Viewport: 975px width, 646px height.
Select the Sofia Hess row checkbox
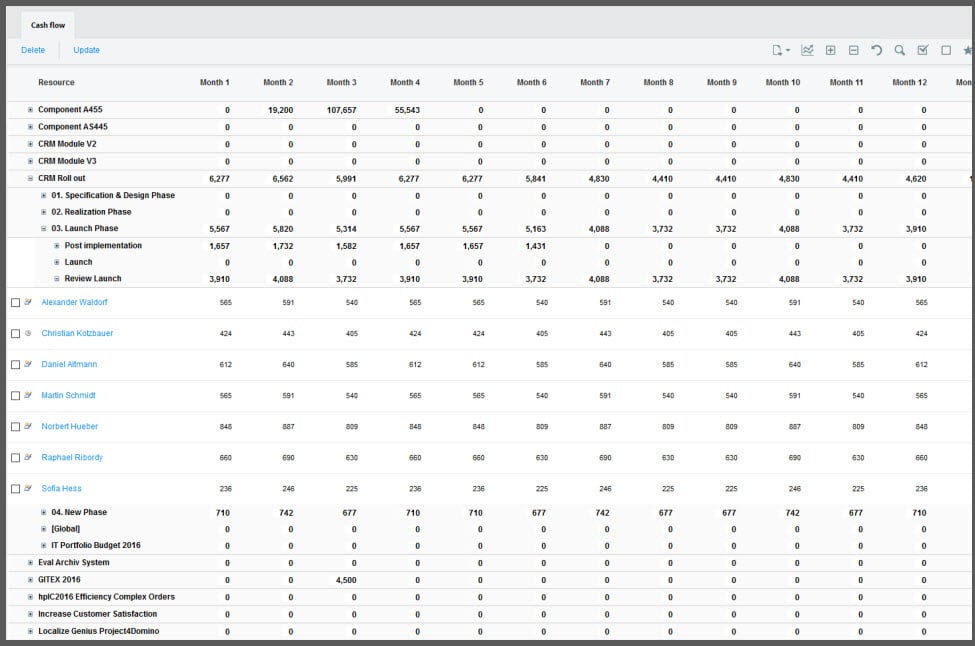coord(15,489)
